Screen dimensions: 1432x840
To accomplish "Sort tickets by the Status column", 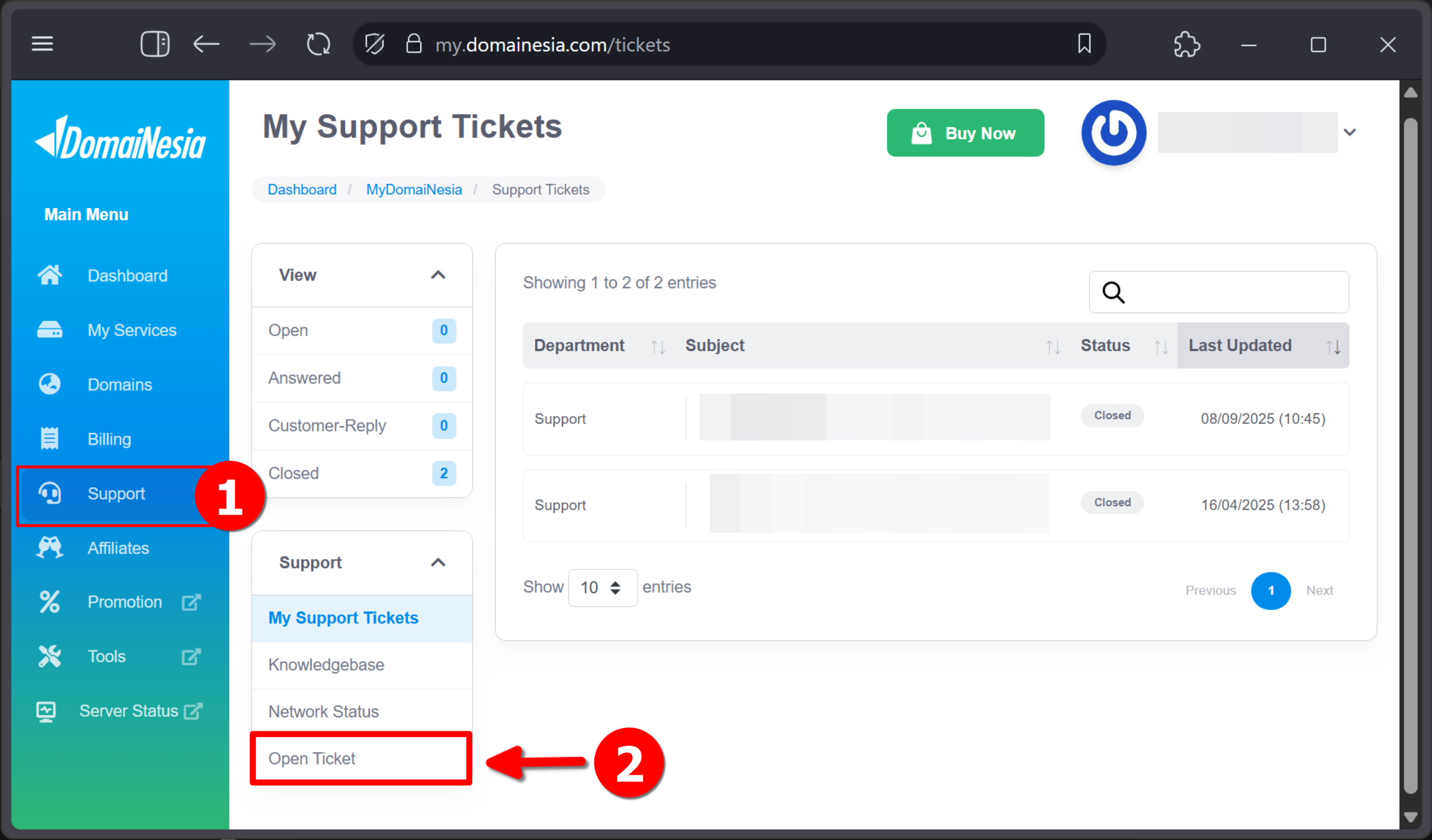I will [x=1123, y=345].
